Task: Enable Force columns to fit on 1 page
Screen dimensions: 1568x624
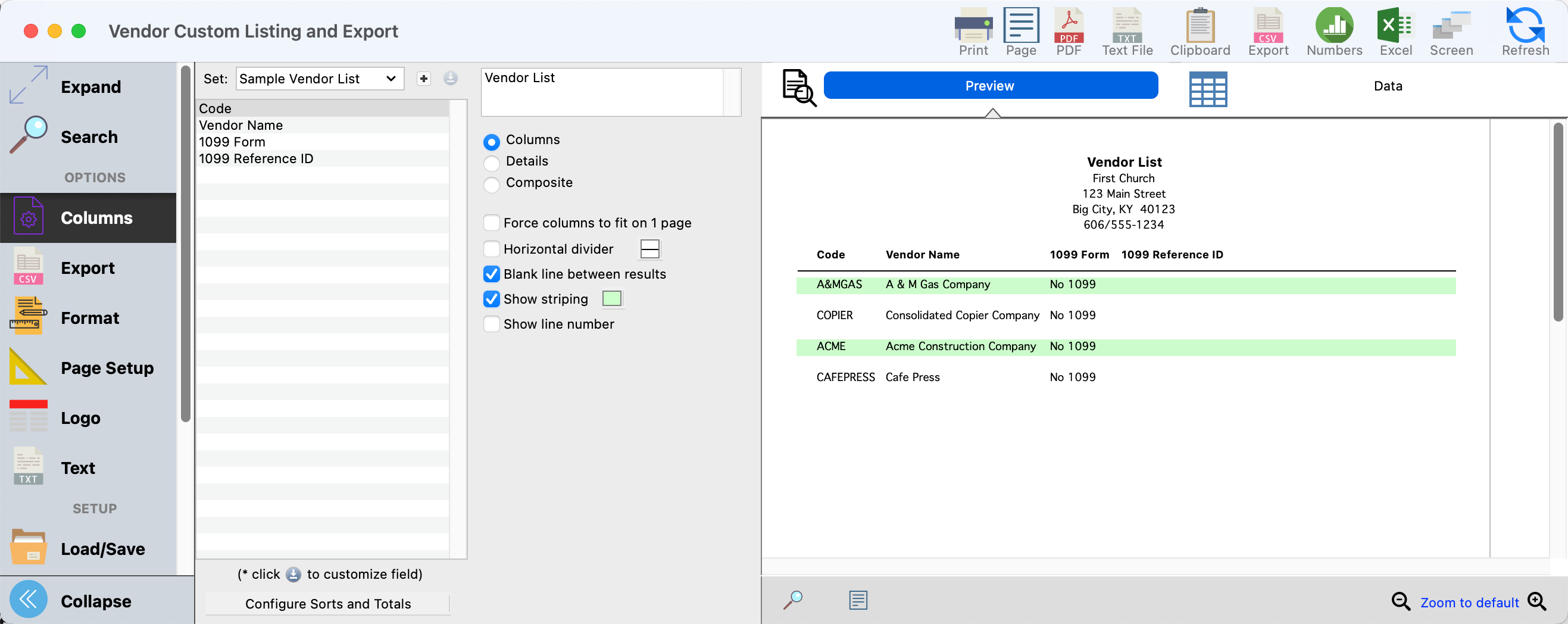Action: [491, 223]
